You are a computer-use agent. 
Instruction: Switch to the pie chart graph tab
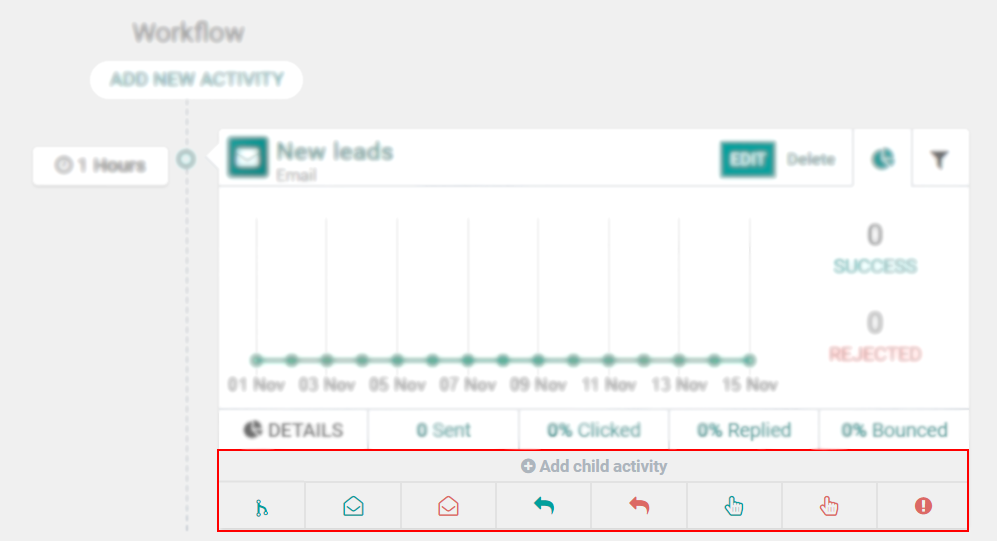pyautogui.click(x=882, y=159)
